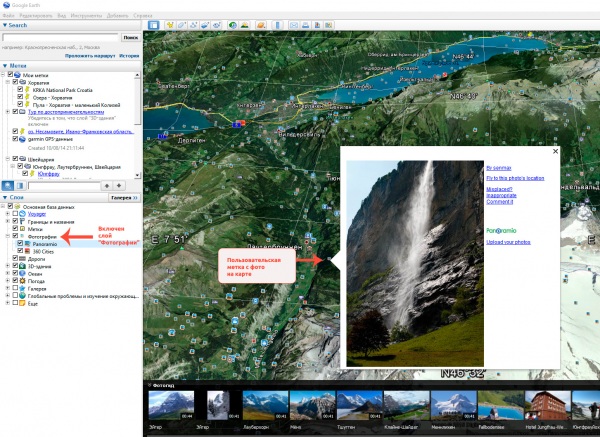The height and width of the screenshot is (437, 600).
Task: Uncheck the garmin GPS-данные checkbox
Action: pos(15,139)
